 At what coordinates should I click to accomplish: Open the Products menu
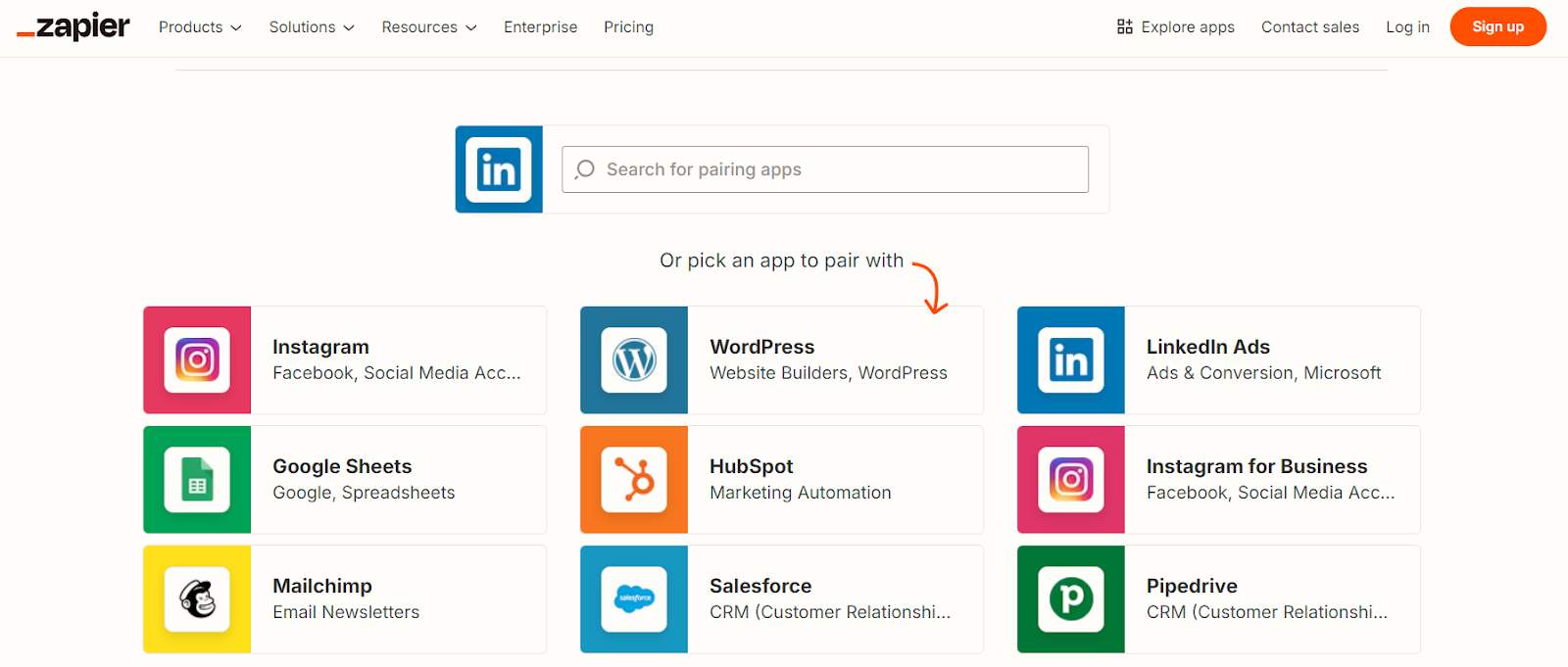coord(200,27)
